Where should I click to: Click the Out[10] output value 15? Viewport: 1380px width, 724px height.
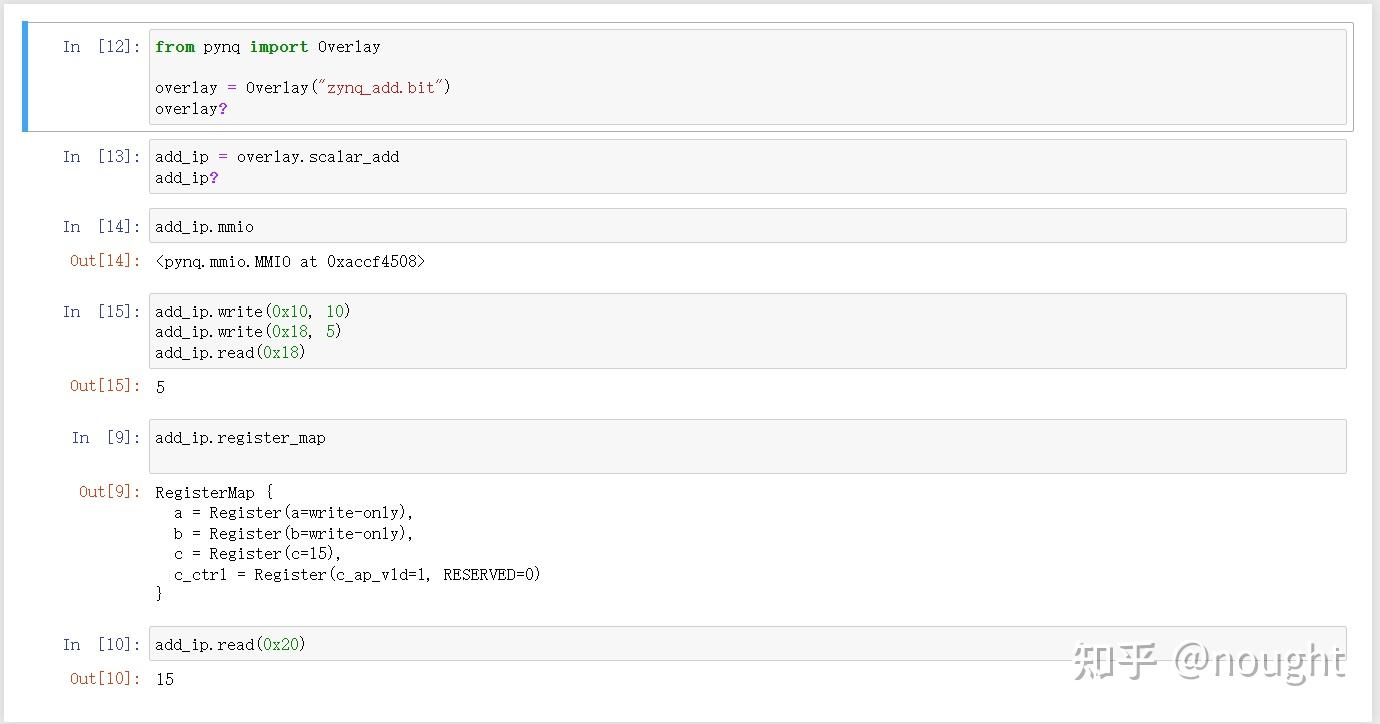coord(165,679)
